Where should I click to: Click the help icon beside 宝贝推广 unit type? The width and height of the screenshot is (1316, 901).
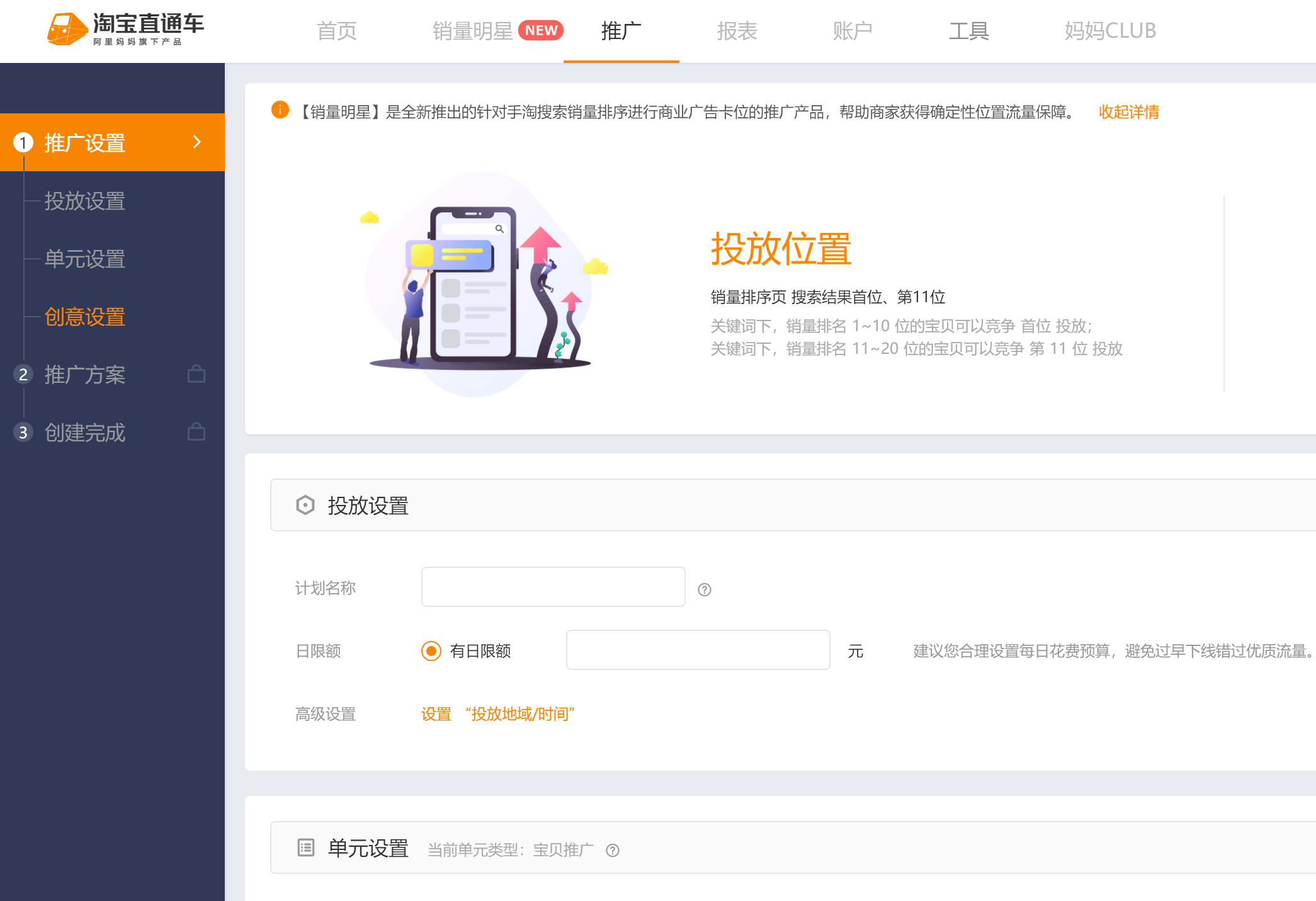tap(613, 850)
